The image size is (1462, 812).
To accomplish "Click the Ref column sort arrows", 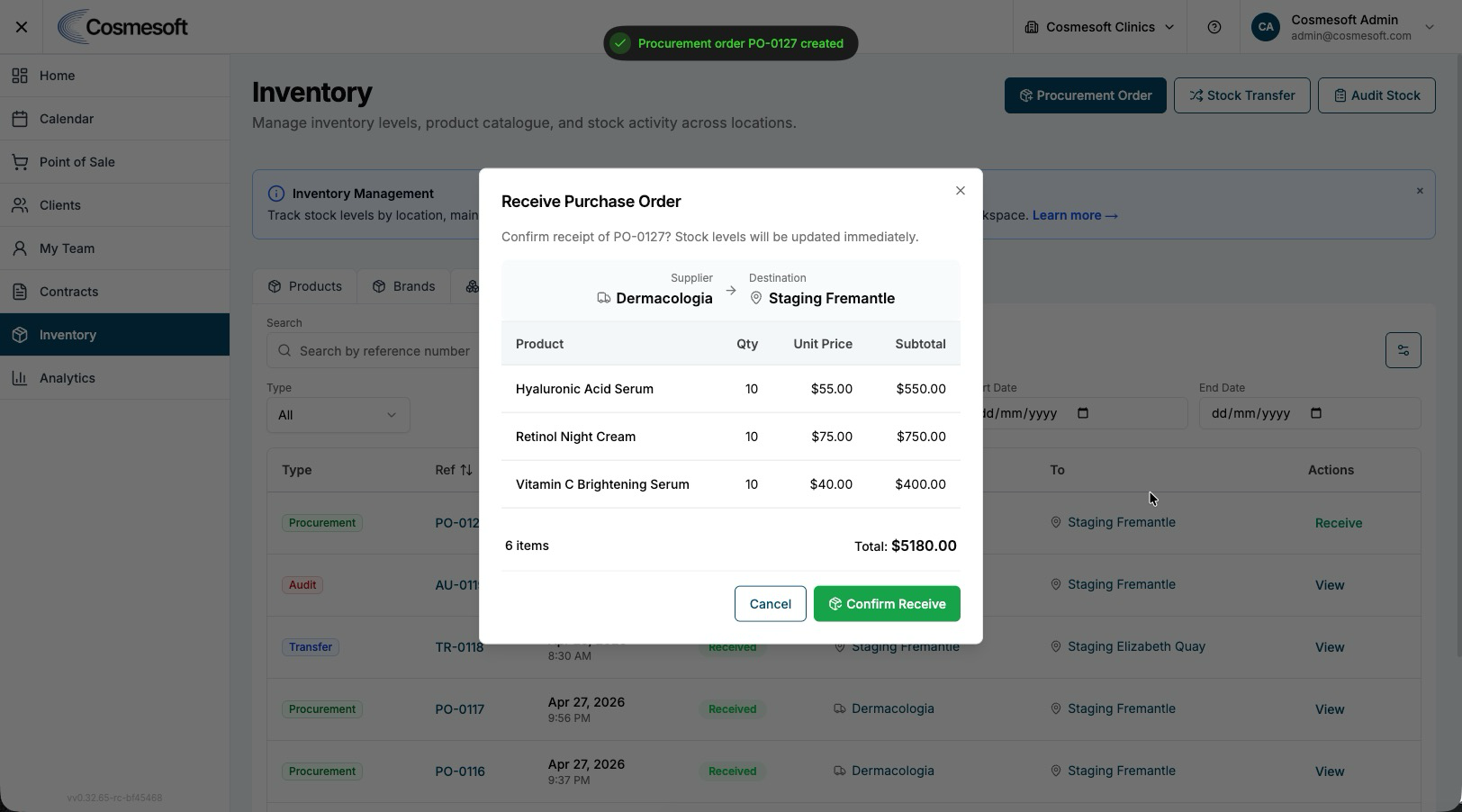I will (x=465, y=470).
